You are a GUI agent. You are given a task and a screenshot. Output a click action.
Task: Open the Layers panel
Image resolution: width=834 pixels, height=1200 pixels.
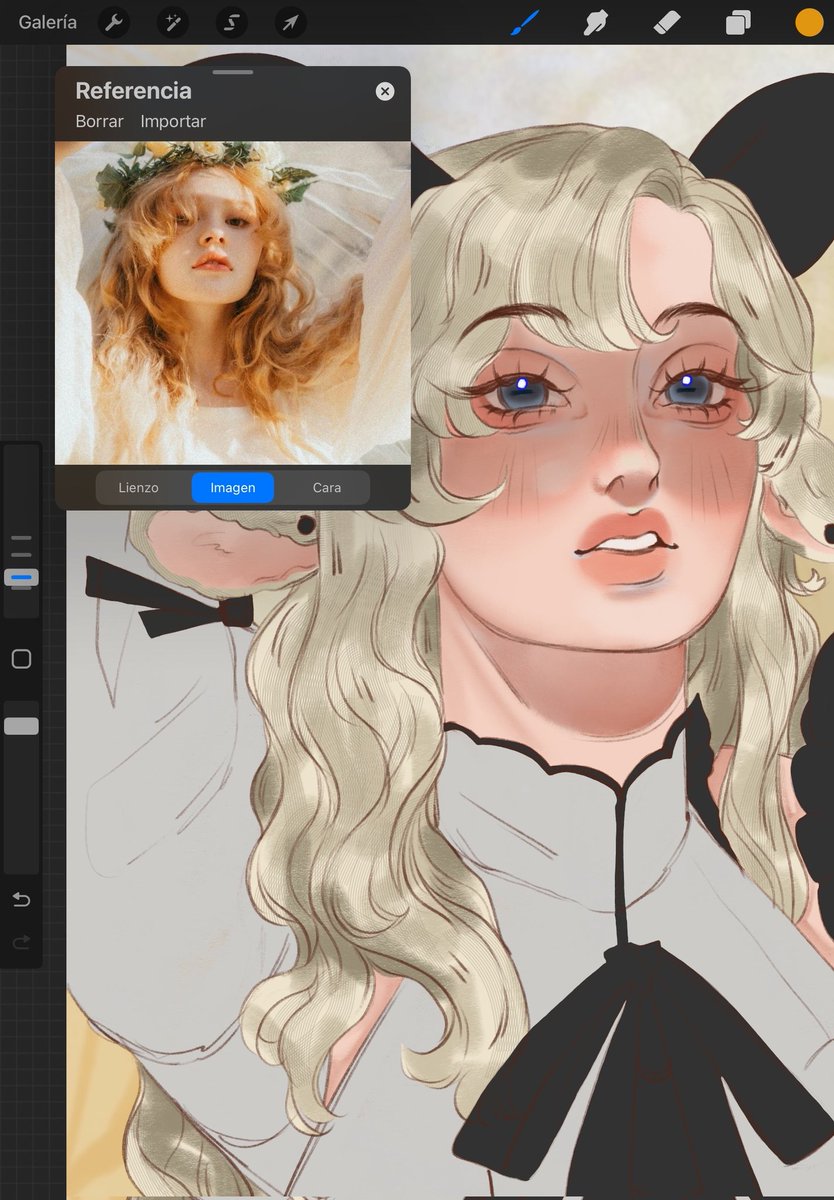(x=739, y=22)
